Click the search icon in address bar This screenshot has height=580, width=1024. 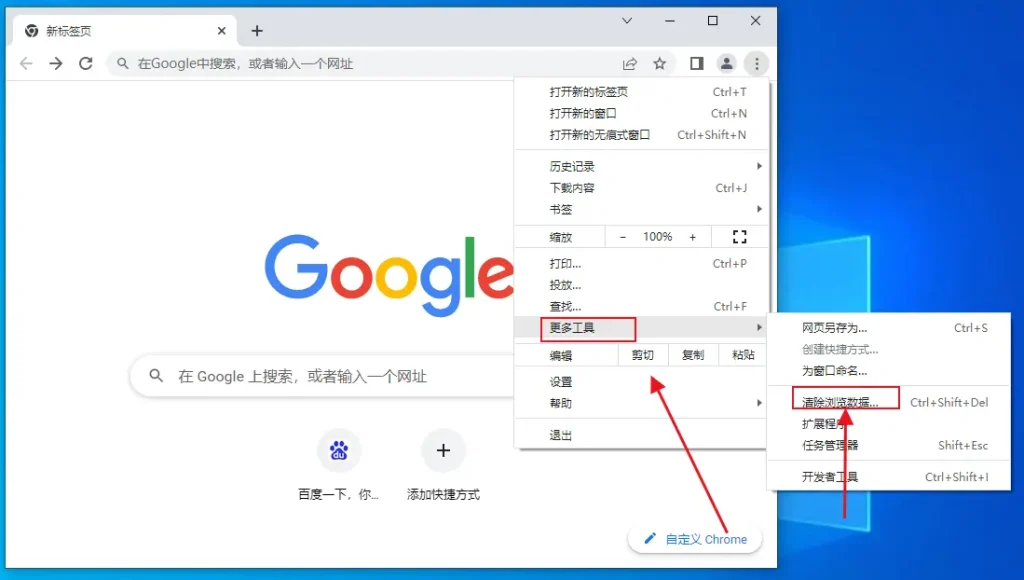[x=122, y=63]
